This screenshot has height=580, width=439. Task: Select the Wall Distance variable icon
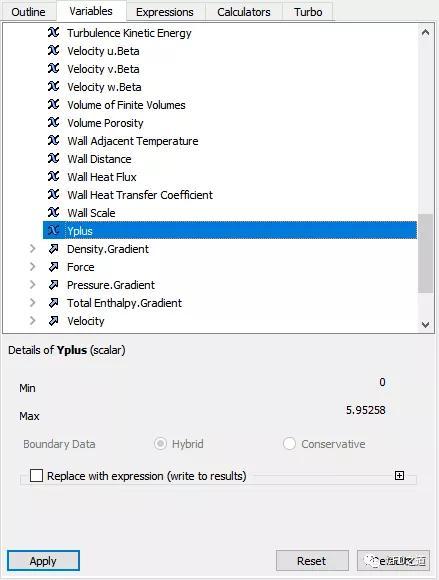click(x=53, y=159)
